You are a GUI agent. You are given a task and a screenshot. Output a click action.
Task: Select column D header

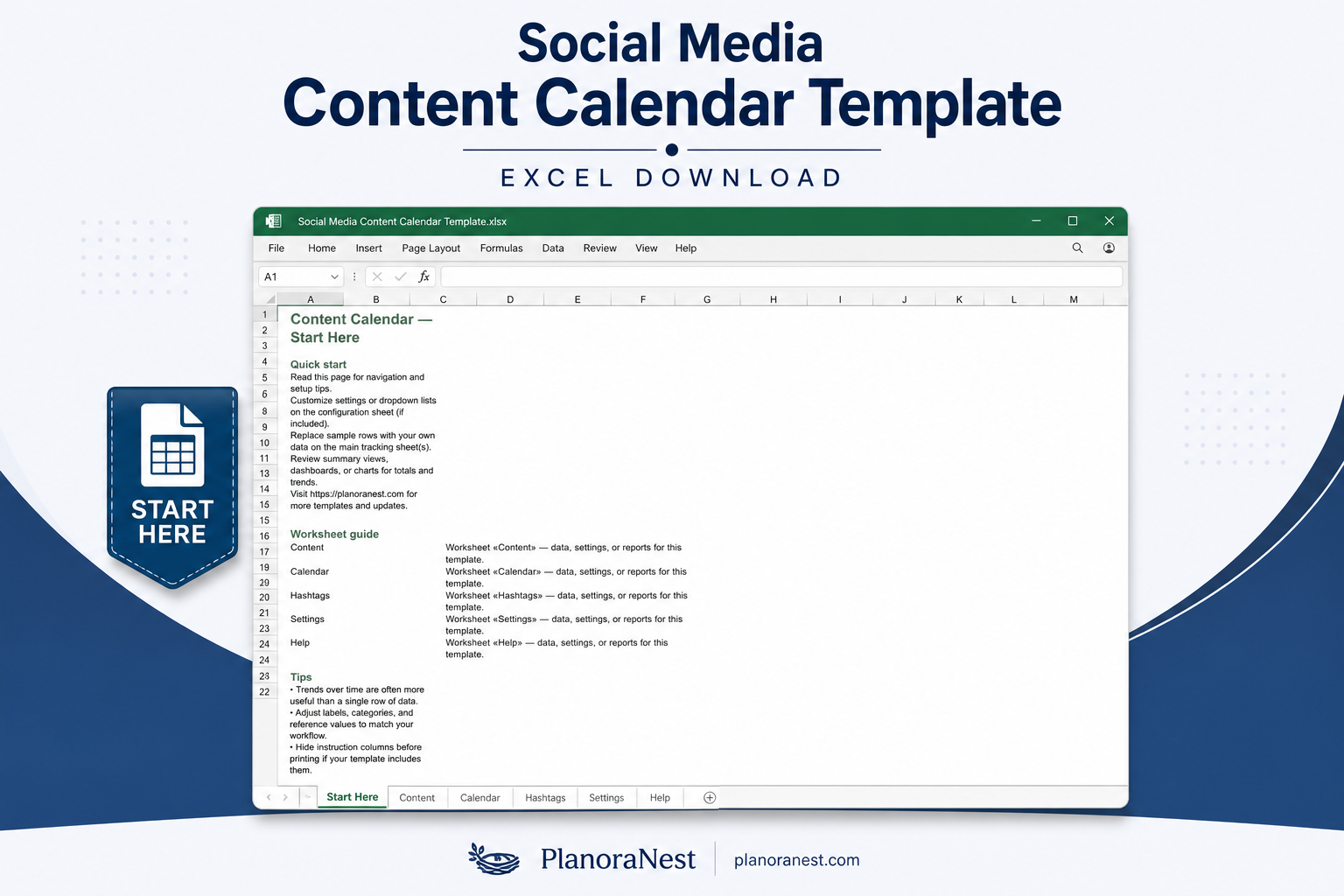(510, 299)
